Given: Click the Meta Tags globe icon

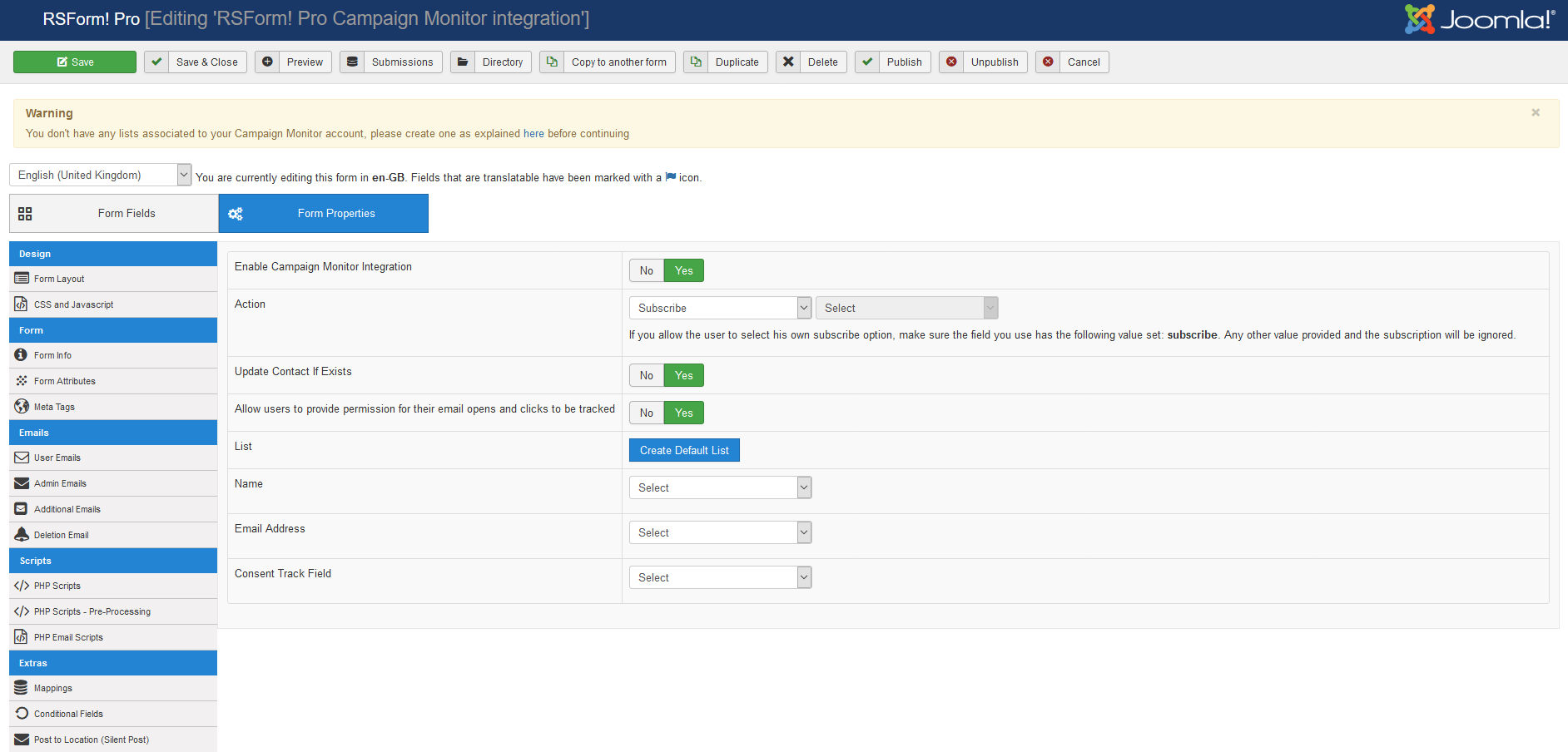Looking at the screenshot, I should click(x=22, y=406).
